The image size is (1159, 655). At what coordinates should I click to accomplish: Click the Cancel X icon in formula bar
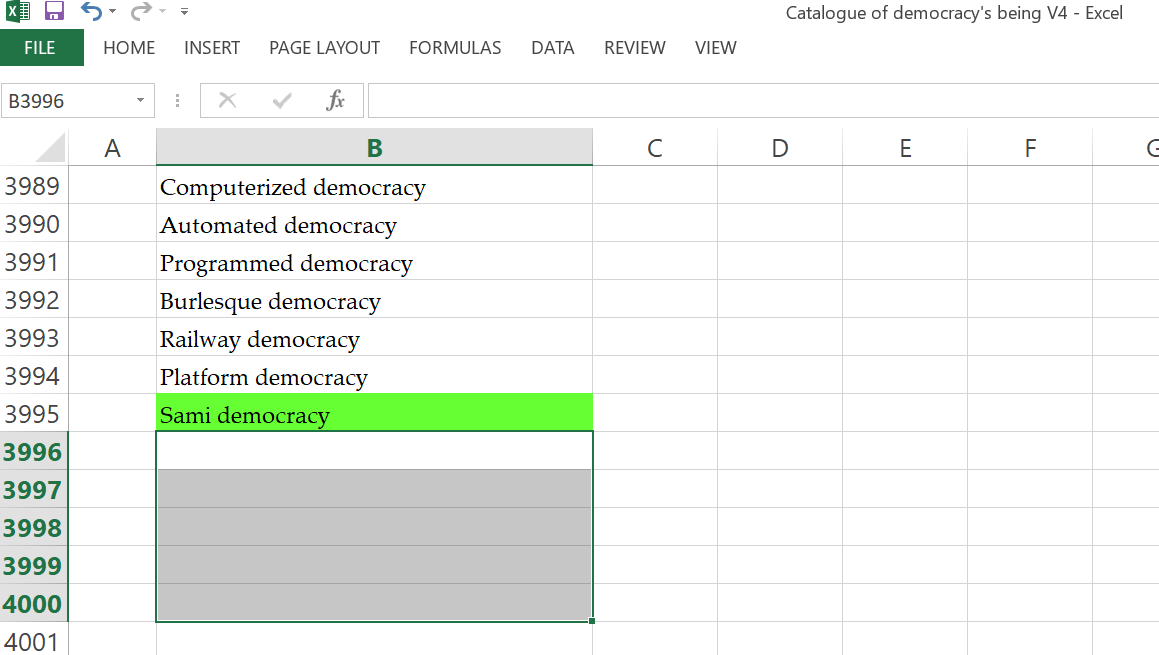click(x=228, y=100)
